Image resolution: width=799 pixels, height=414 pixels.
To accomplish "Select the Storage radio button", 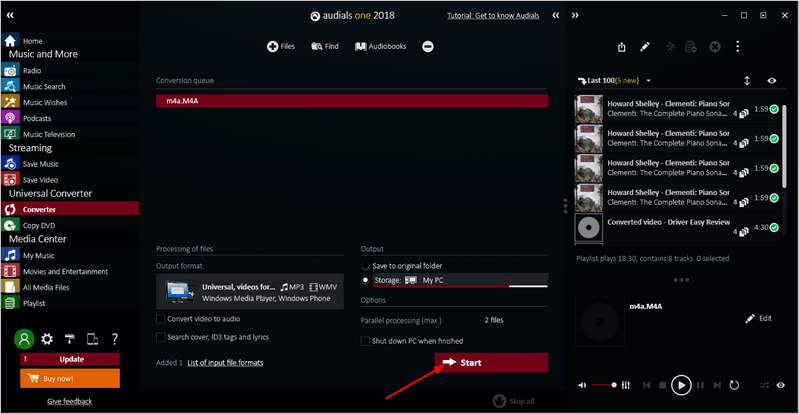I will 365,280.
